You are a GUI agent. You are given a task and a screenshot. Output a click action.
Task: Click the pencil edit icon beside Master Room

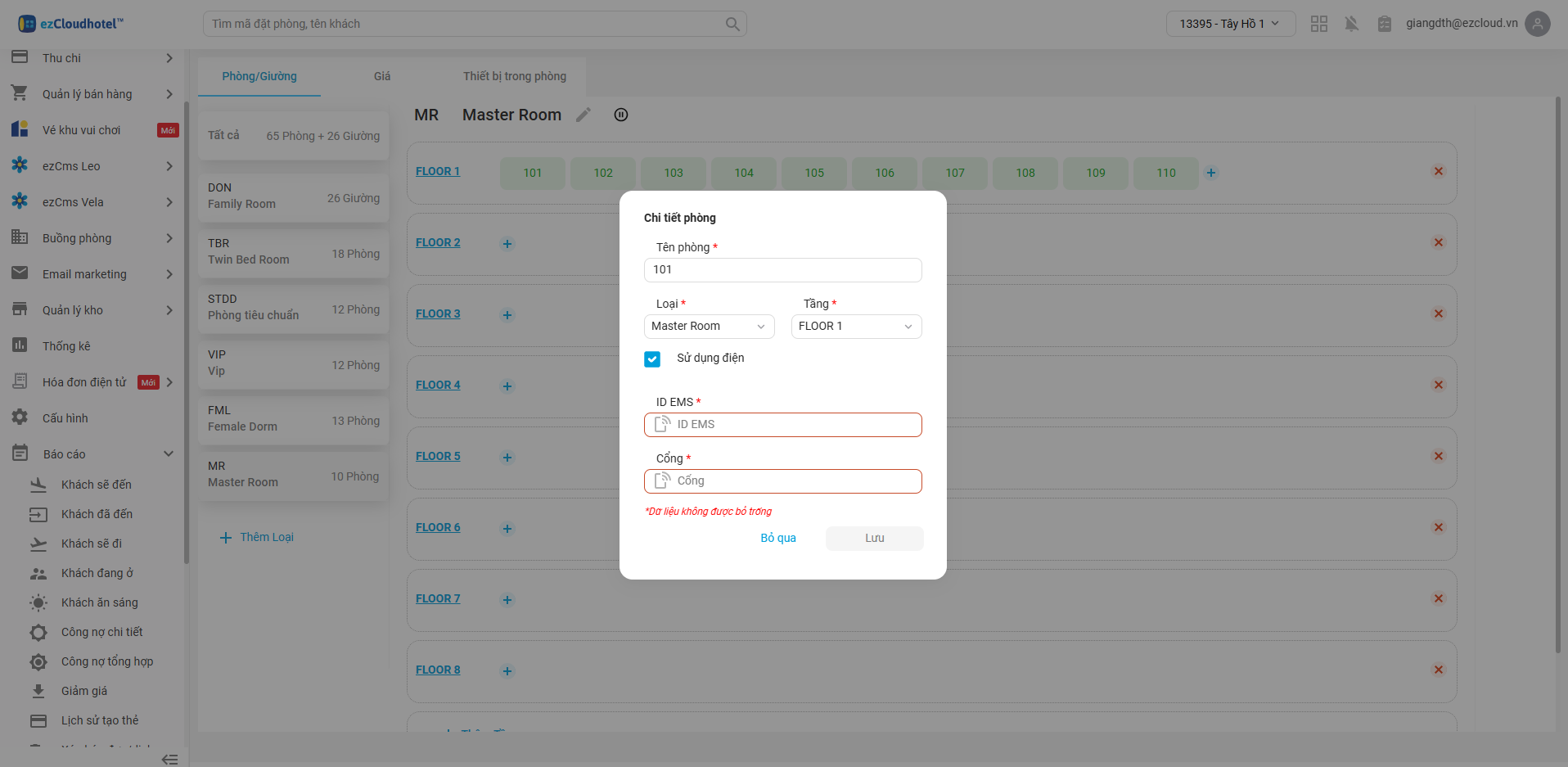[583, 115]
